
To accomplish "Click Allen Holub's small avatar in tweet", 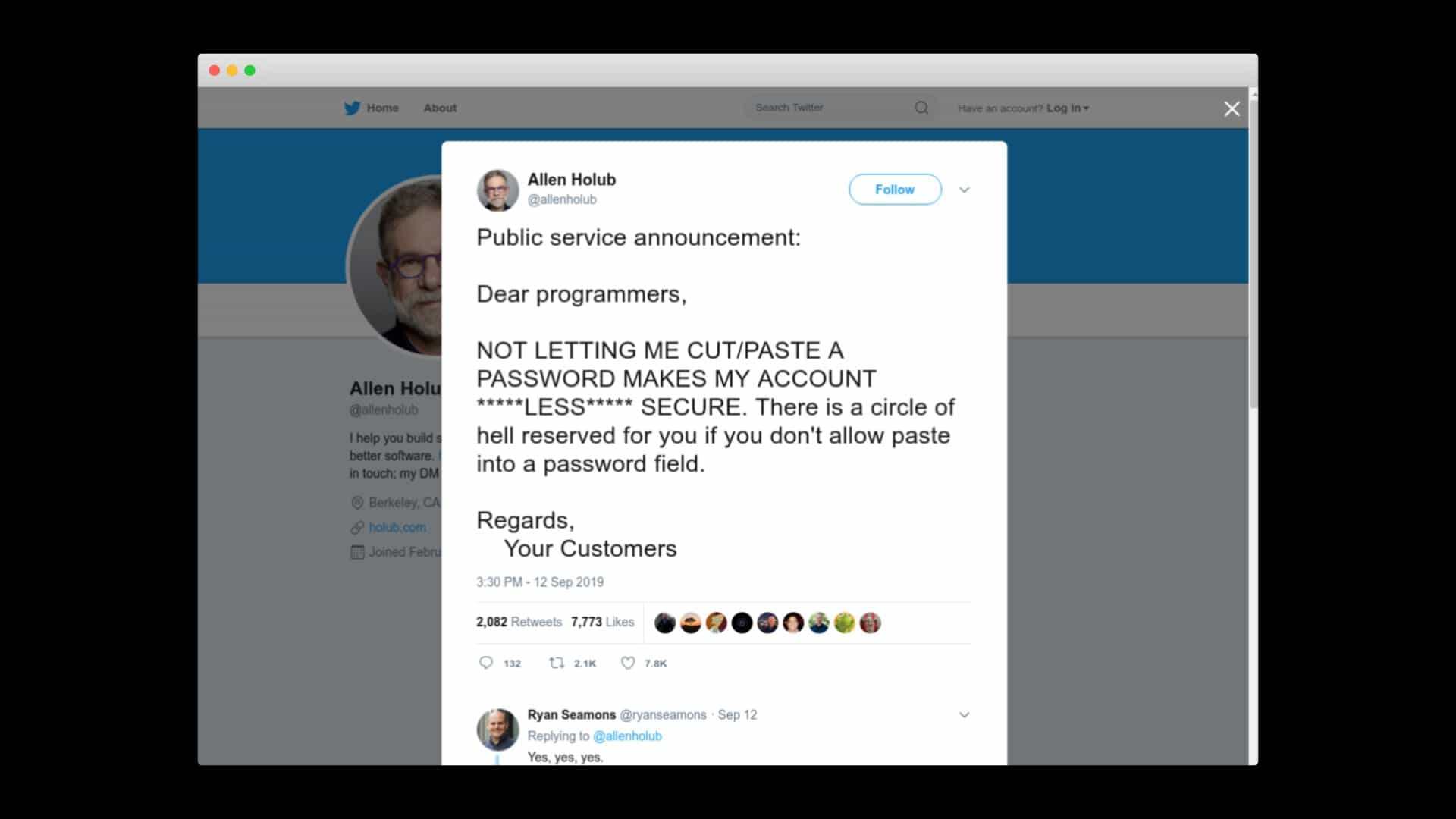I will pyautogui.click(x=497, y=190).
